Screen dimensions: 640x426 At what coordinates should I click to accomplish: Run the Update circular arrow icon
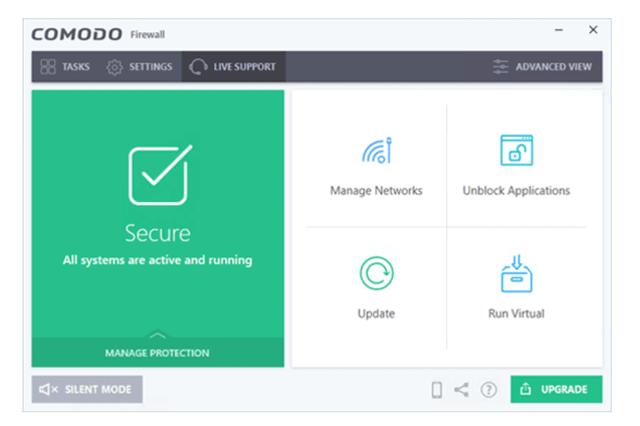click(x=376, y=274)
